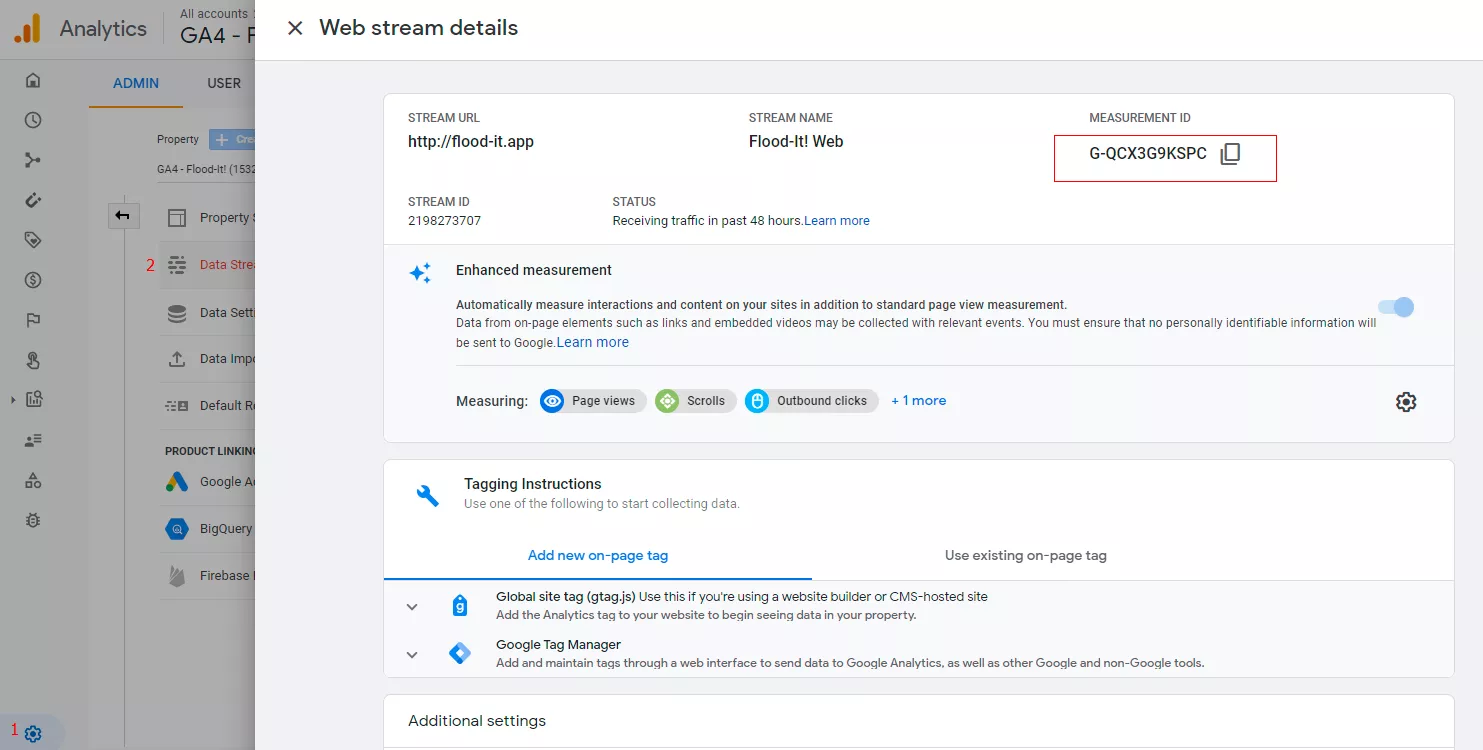Click the stream ID 2198273707
Viewport: 1483px width, 750px height.
click(x=444, y=221)
